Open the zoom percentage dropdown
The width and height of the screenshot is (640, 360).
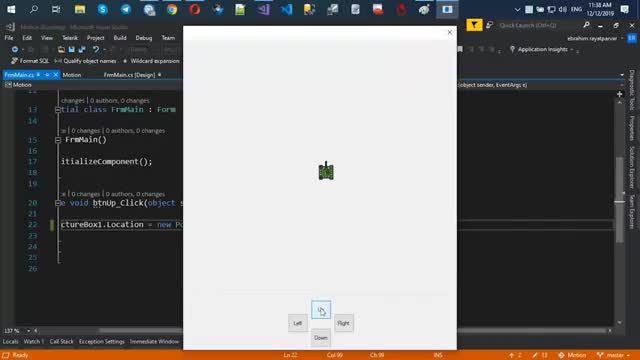click(29, 331)
